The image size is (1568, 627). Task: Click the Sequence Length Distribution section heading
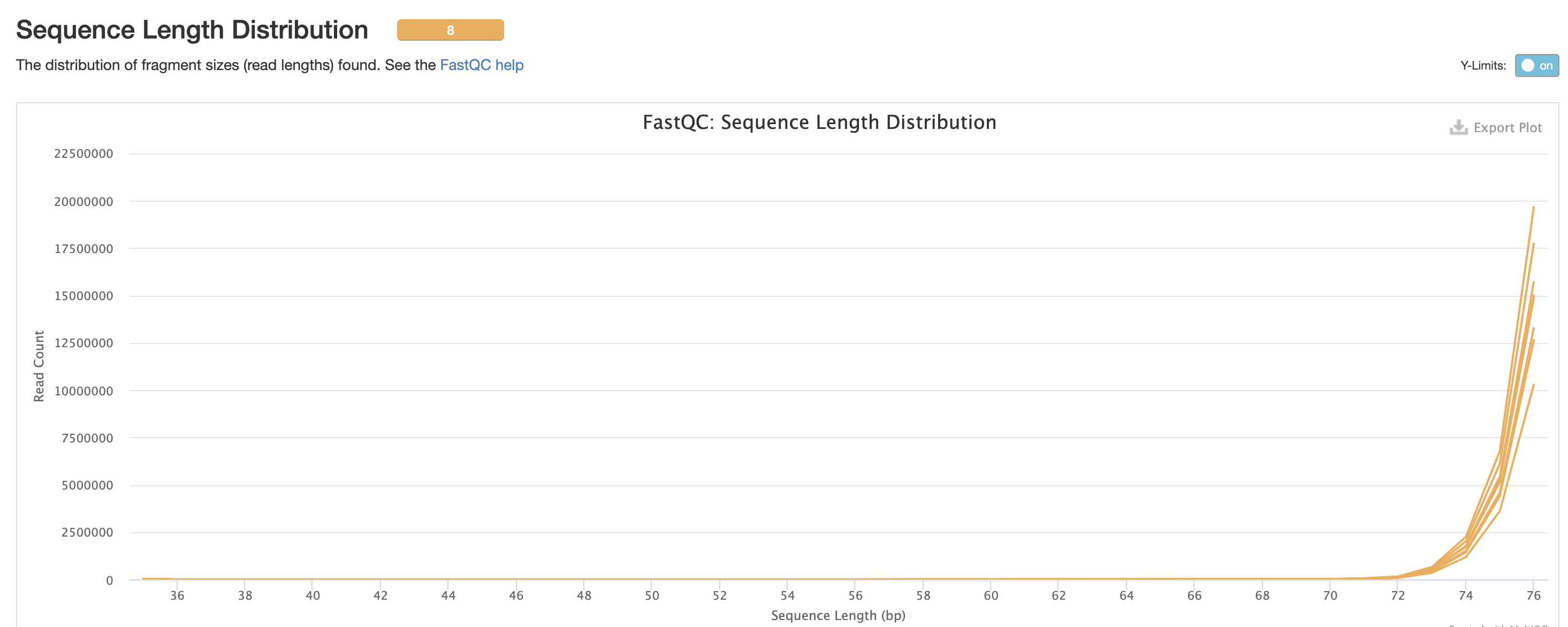point(192,30)
